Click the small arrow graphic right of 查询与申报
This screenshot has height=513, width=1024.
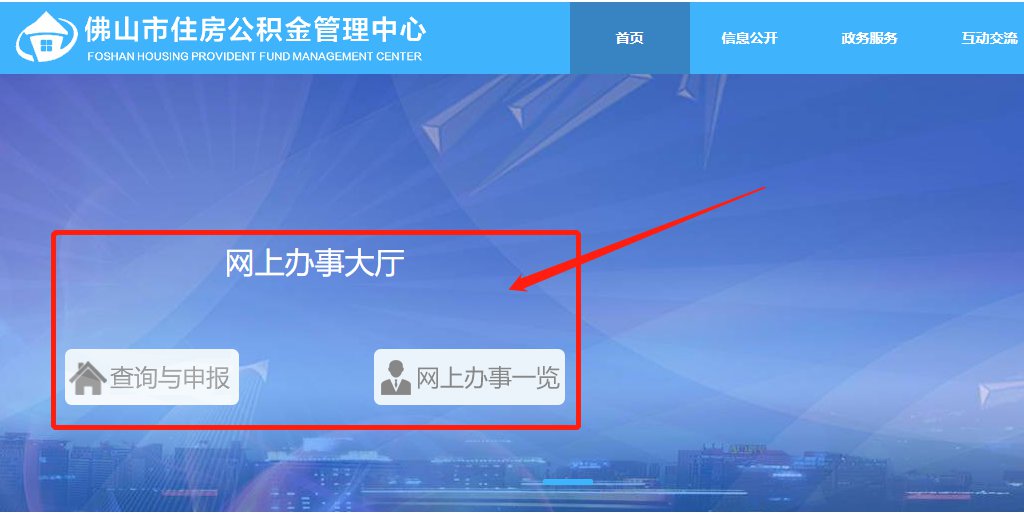tap(258, 372)
